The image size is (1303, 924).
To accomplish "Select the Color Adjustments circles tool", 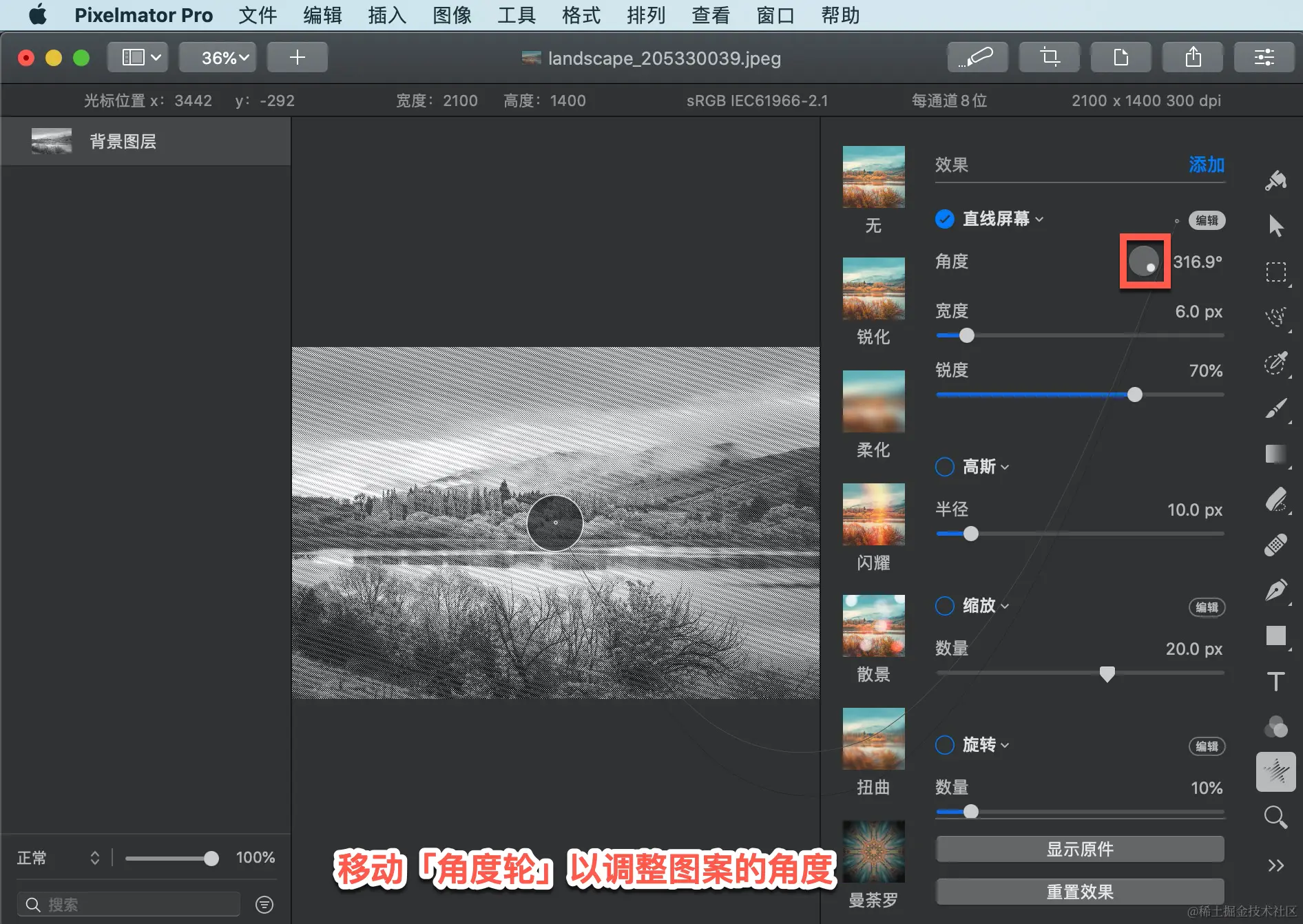I will coord(1275,726).
